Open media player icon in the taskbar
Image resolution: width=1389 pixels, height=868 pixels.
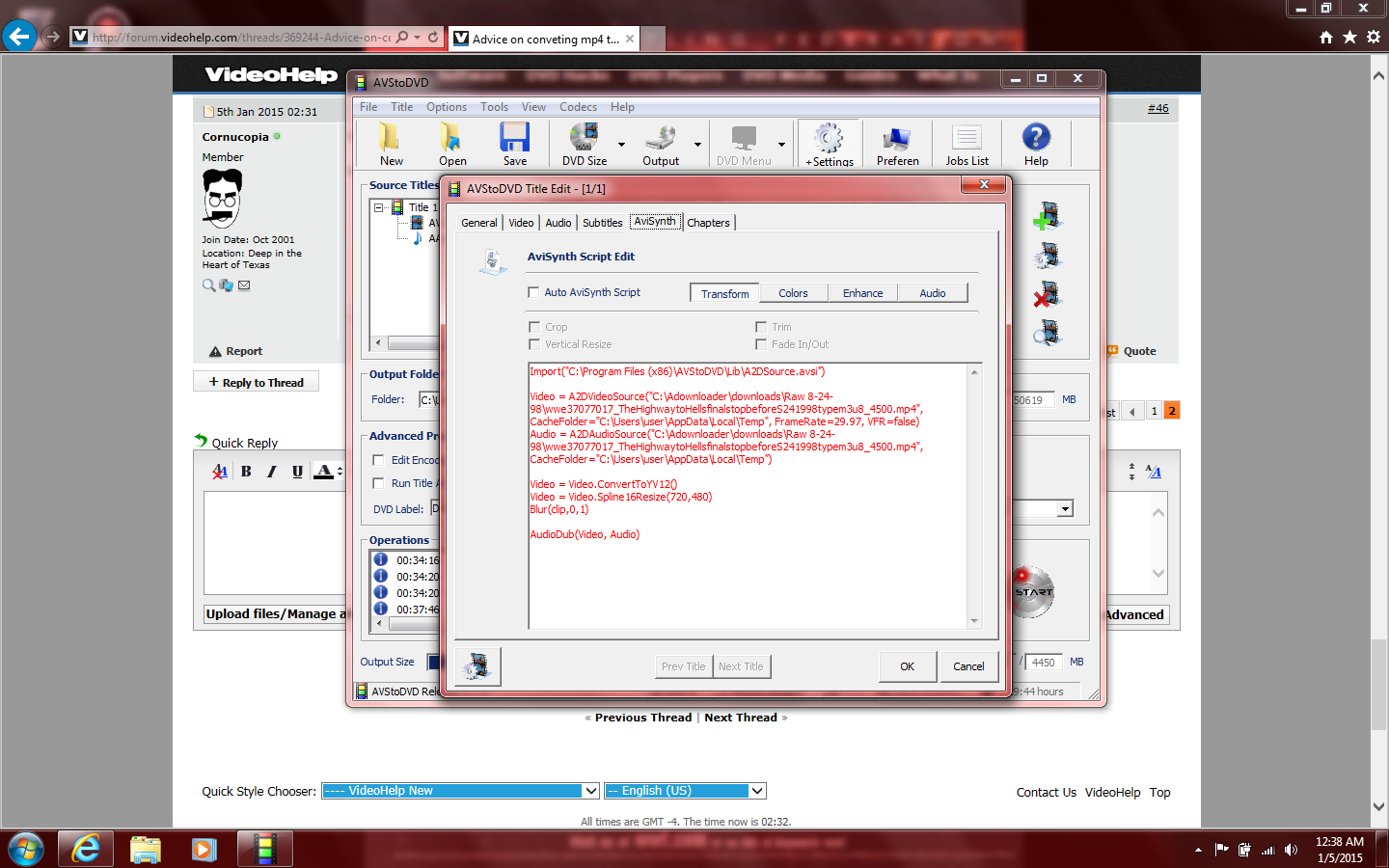(204, 849)
